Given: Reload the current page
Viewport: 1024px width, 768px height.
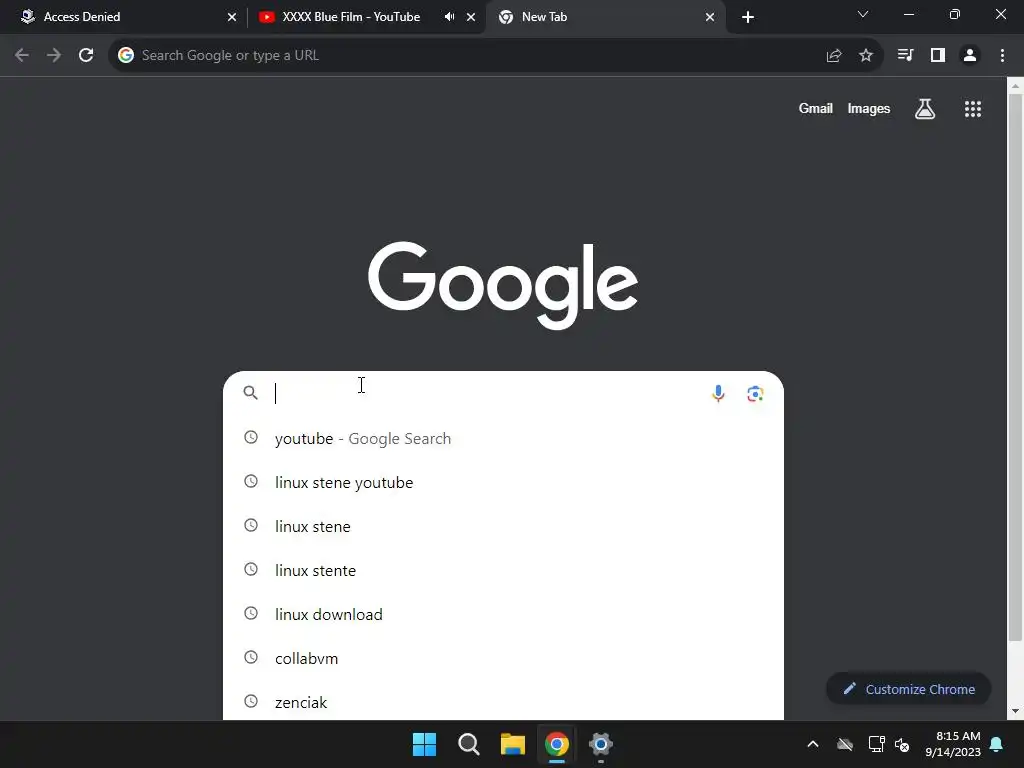Looking at the screenshot, I should point(86,56).
